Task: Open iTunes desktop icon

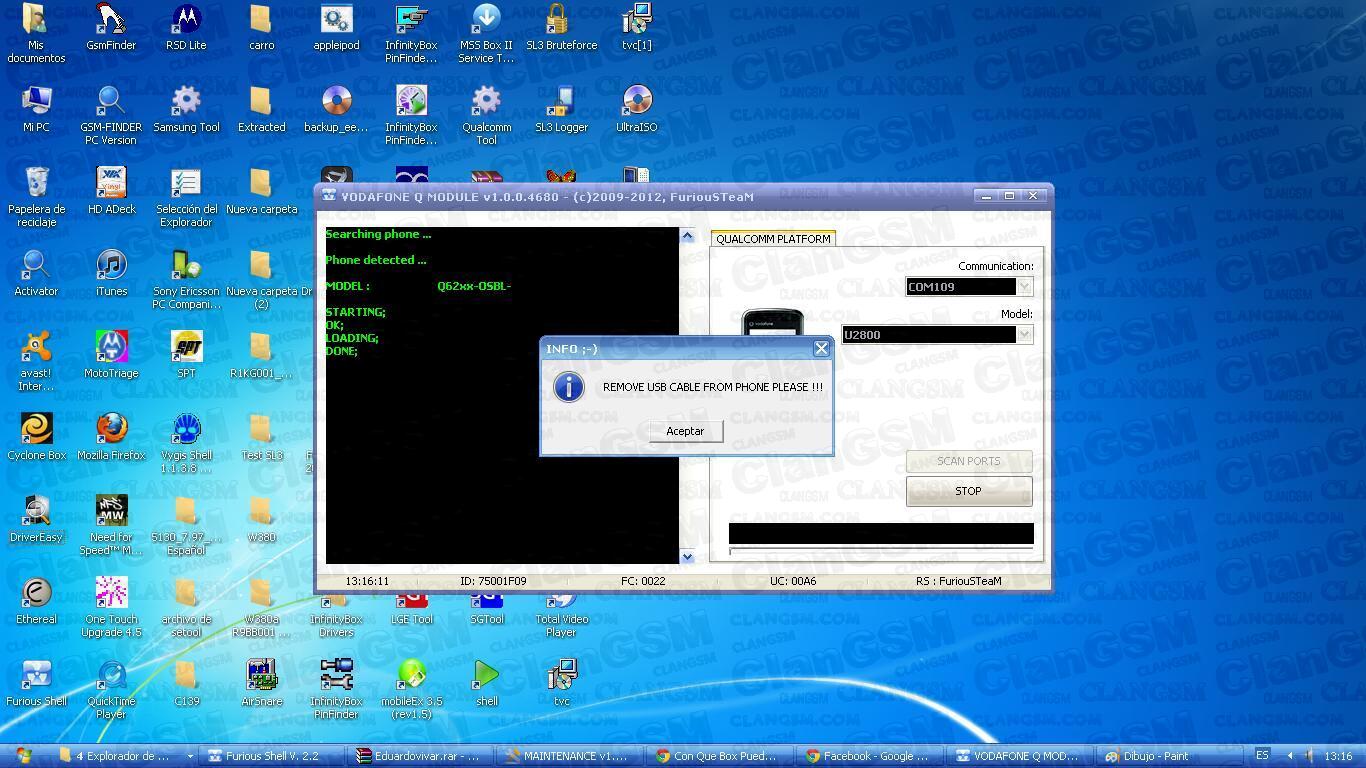Action: pyautogui.click(x=111, y=274)
